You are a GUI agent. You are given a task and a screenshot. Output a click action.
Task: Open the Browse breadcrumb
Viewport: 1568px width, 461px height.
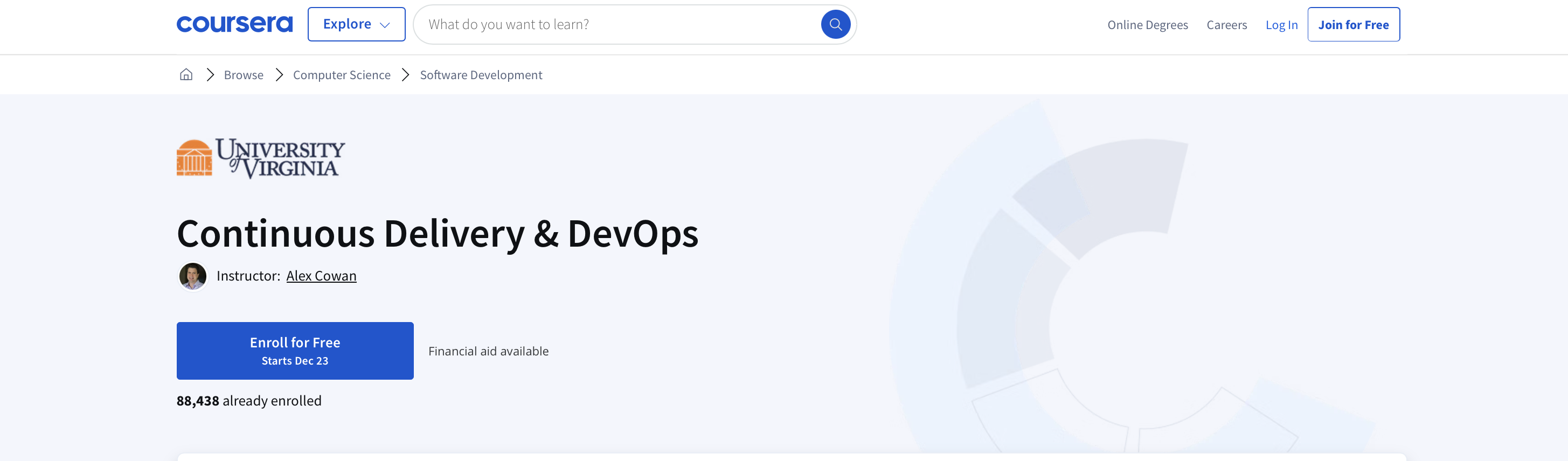[x=244, y=75]
